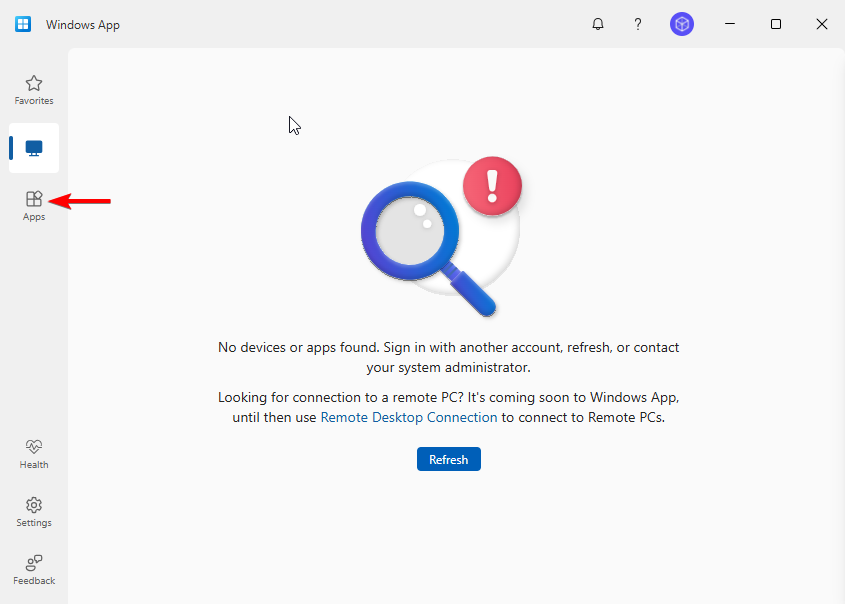
Task: Close the Windows App window
Action: 821,24
